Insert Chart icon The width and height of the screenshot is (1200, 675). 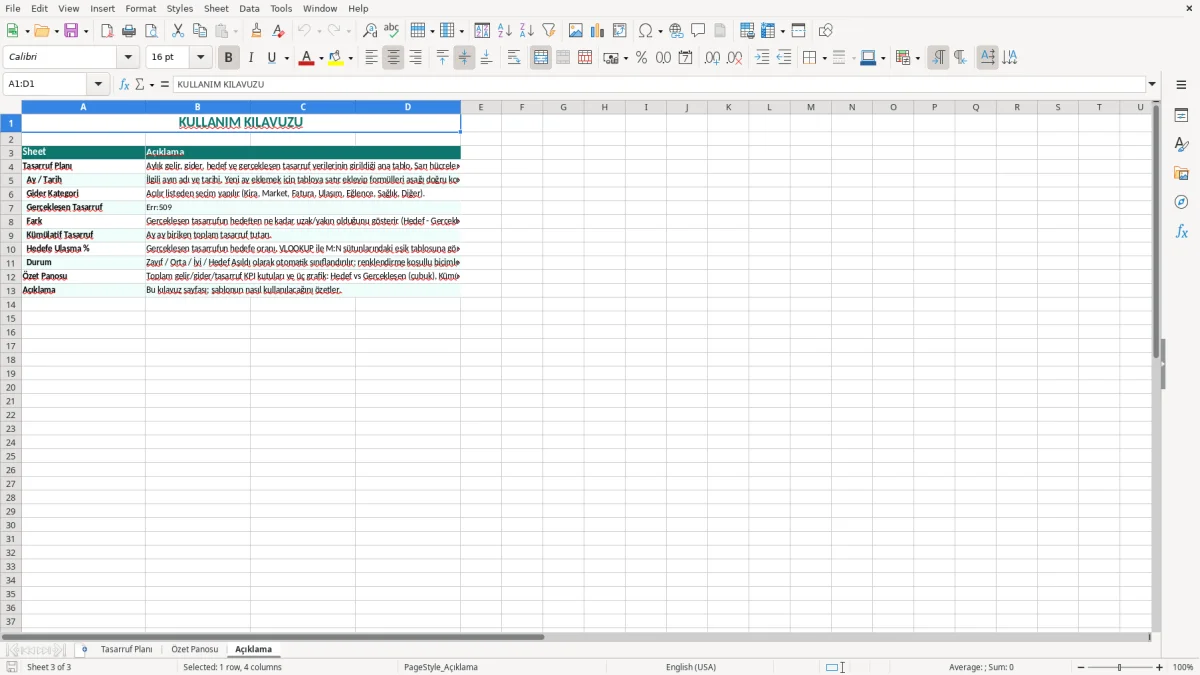pyautogui.click(x=597, y=31)
